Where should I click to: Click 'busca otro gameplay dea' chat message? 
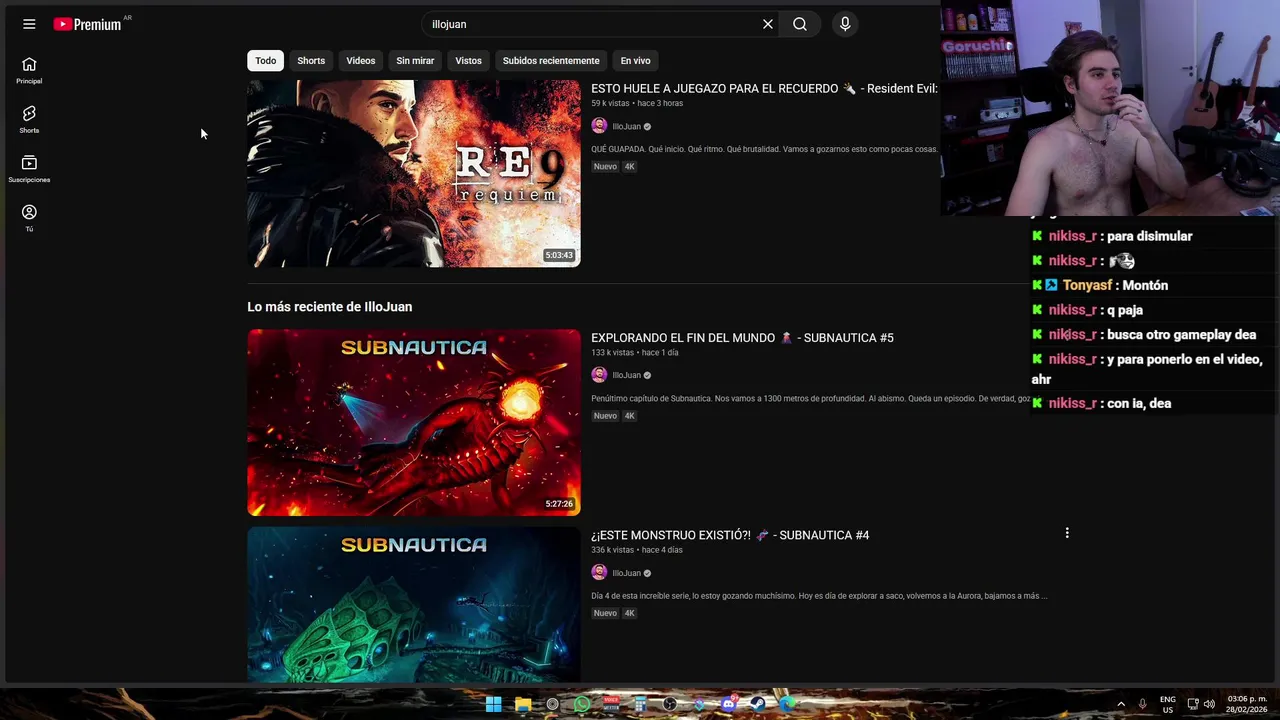(1144, 335)
